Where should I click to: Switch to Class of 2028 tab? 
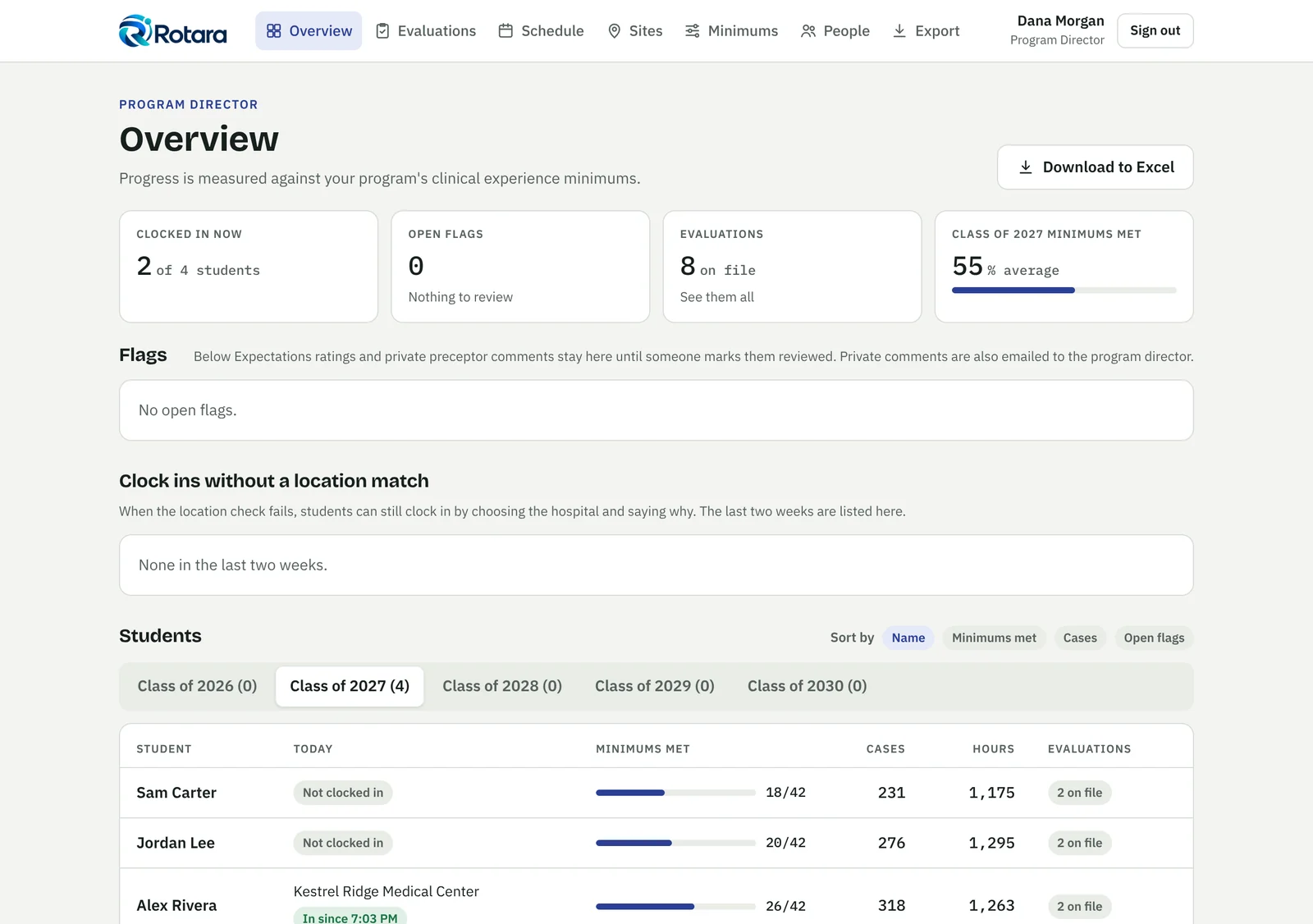click(x=502, y=686)
